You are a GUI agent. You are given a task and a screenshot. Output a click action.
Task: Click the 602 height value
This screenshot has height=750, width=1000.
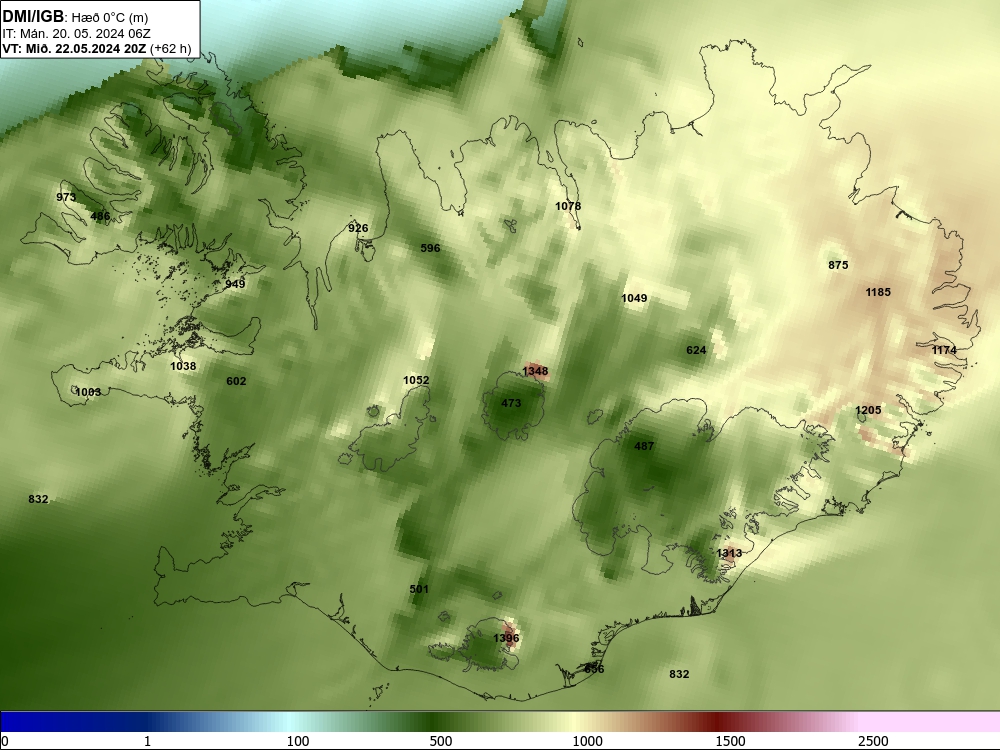click(x=237, y=381)
